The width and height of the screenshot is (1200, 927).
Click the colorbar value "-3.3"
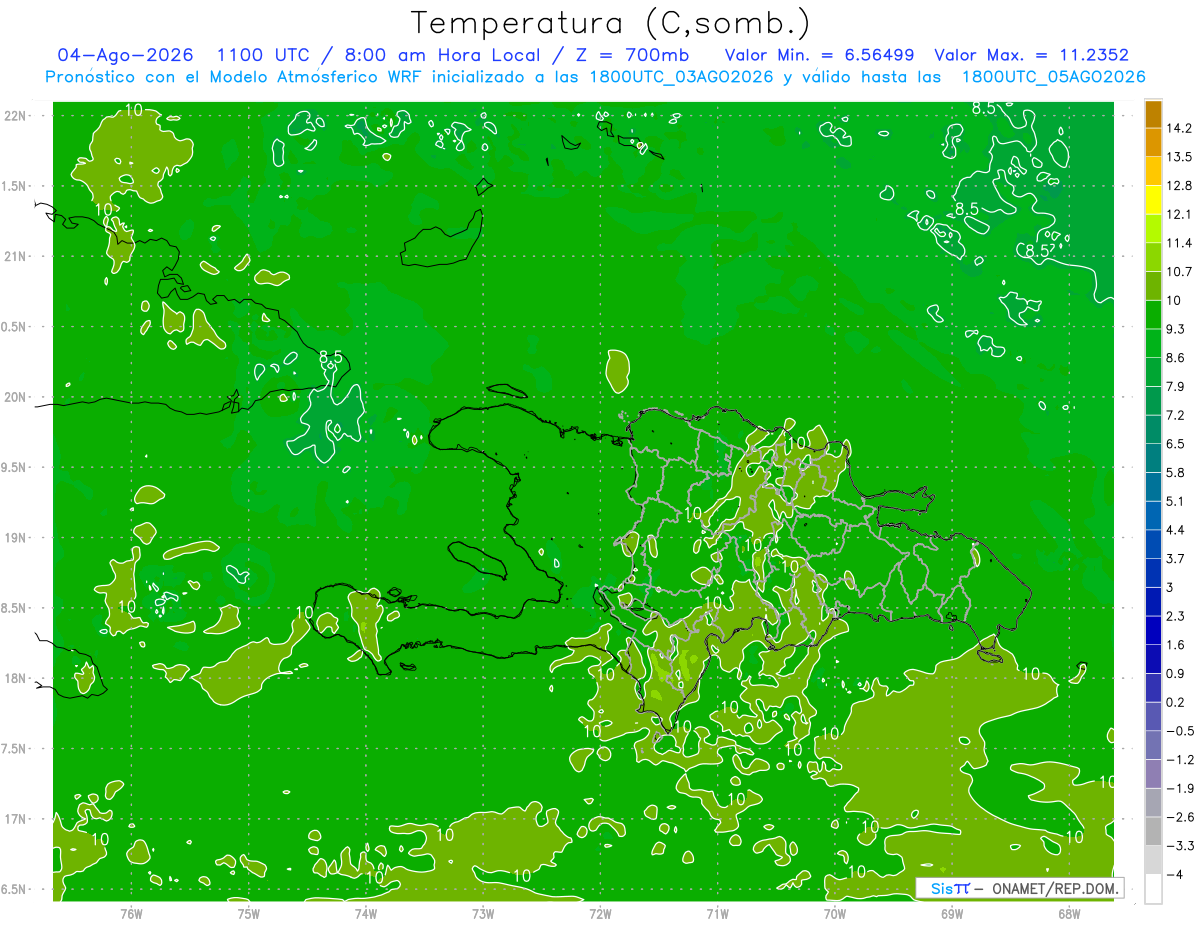(x=1180, y=846)
